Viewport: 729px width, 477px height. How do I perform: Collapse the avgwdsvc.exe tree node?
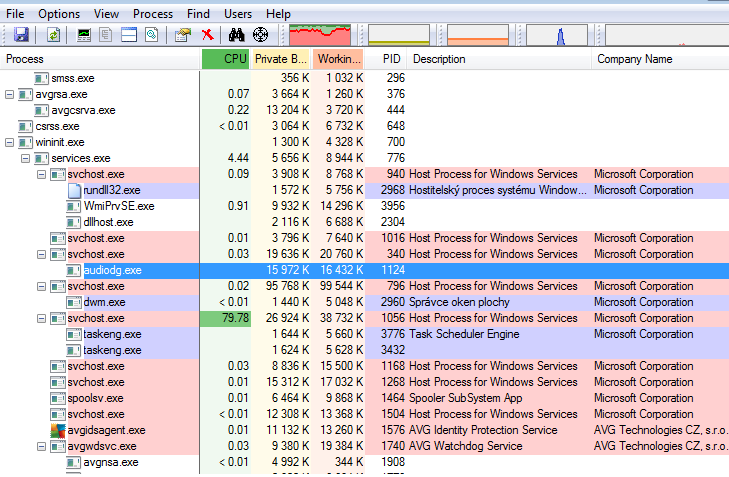click(42, 446)
